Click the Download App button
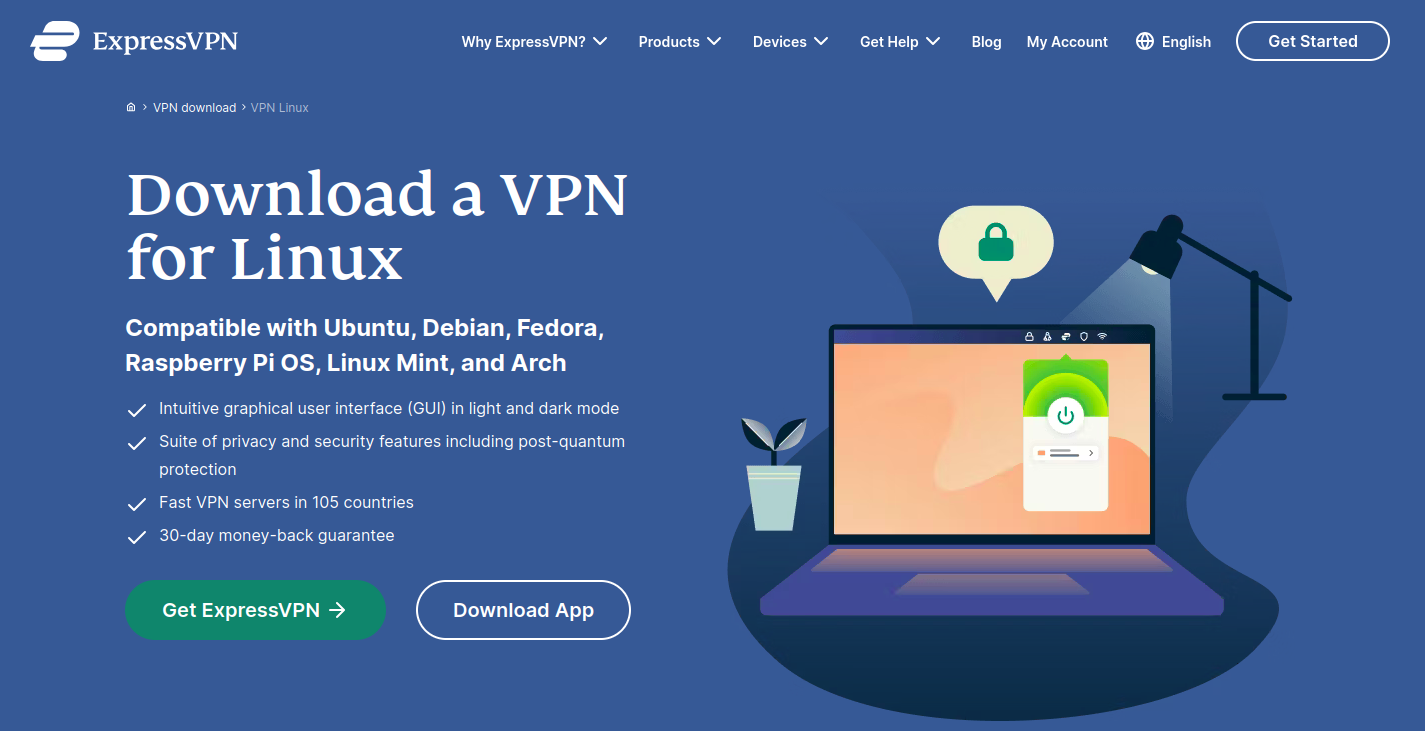Image resolution: width=1425 pixels, height=731 pixels. coord(523,610)
